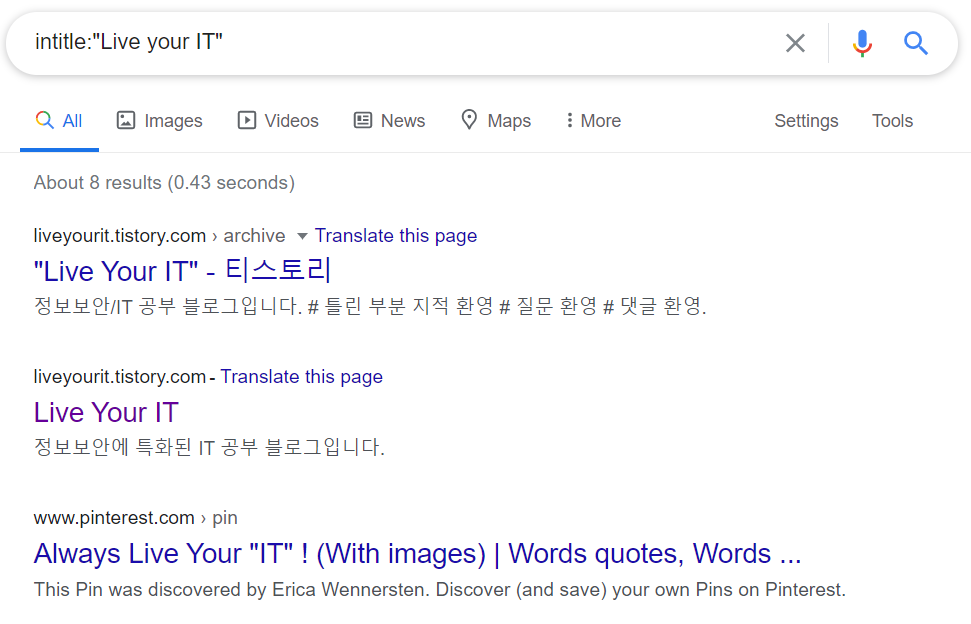The height and width of the screenshot is (624, 971).
Task: Submit the search with the magnifier icon
Action: (x=915, y=43)
